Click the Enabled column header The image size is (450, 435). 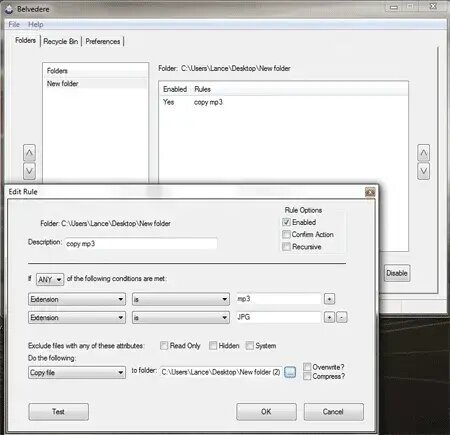175,89
